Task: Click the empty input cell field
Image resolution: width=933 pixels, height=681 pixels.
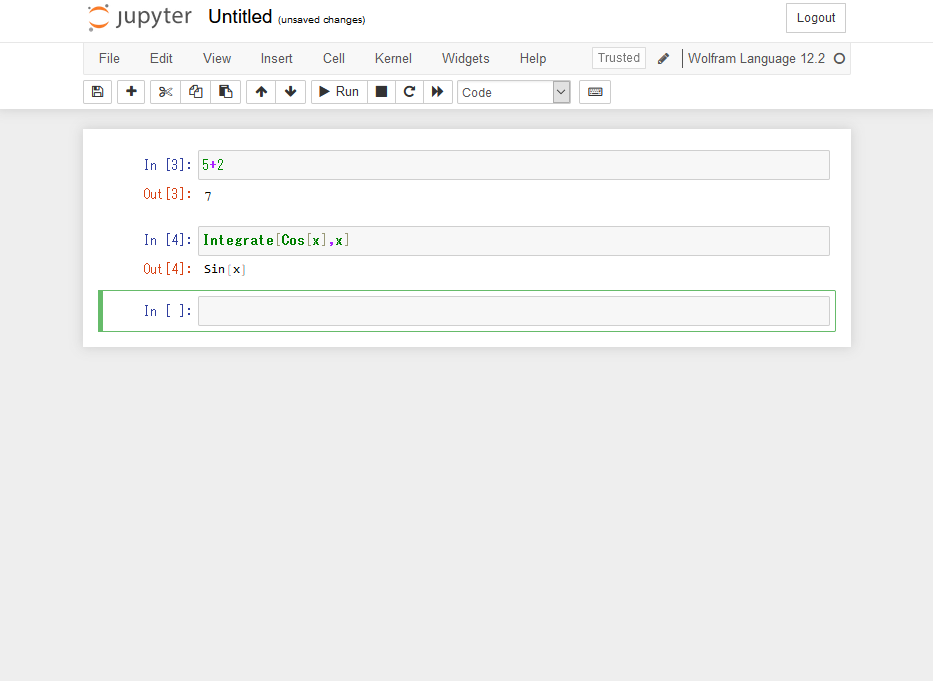Action: click(513, 311)
